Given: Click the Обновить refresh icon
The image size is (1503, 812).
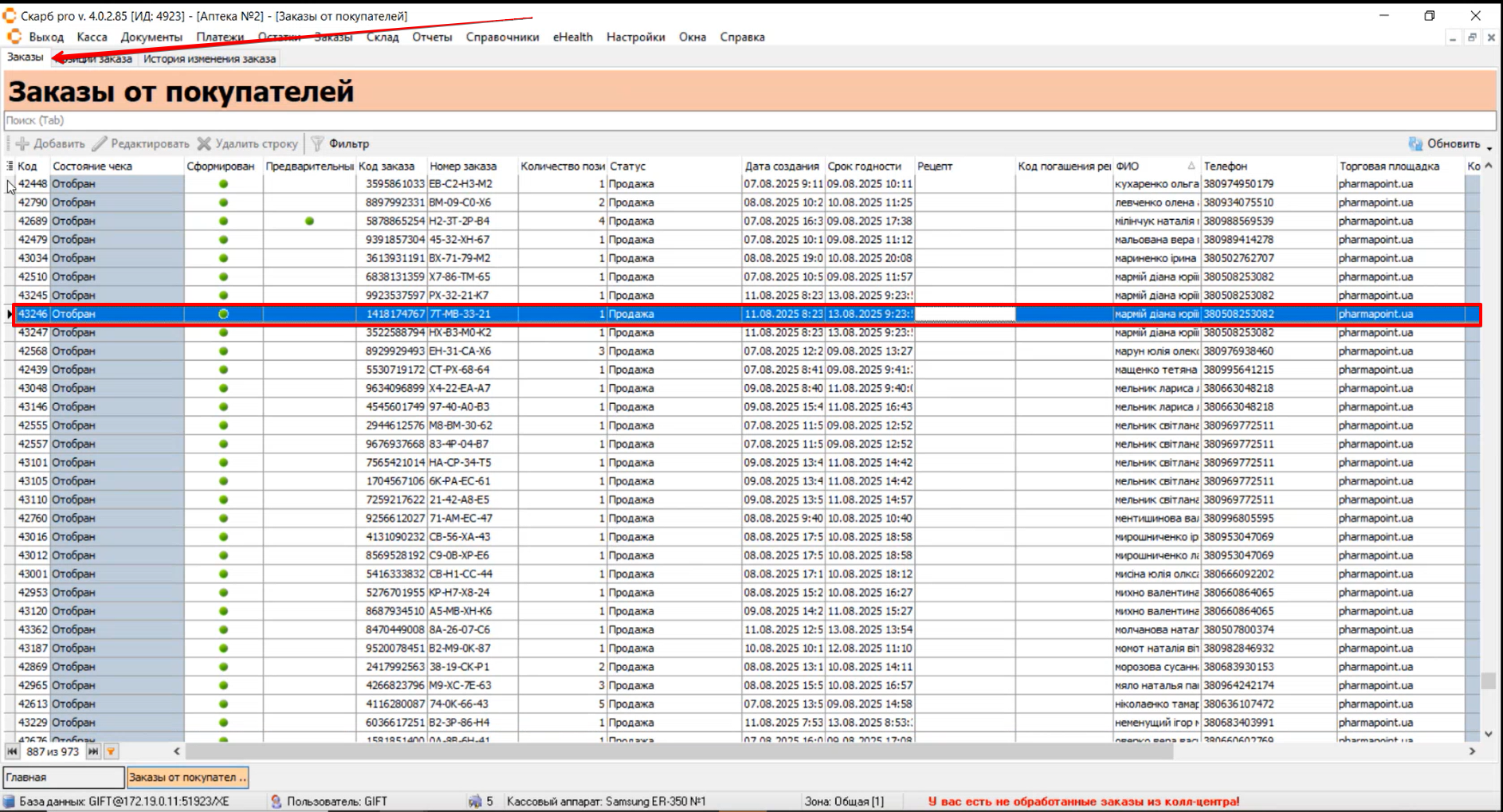Looking at the screenshot, I should pos(1415,144).
